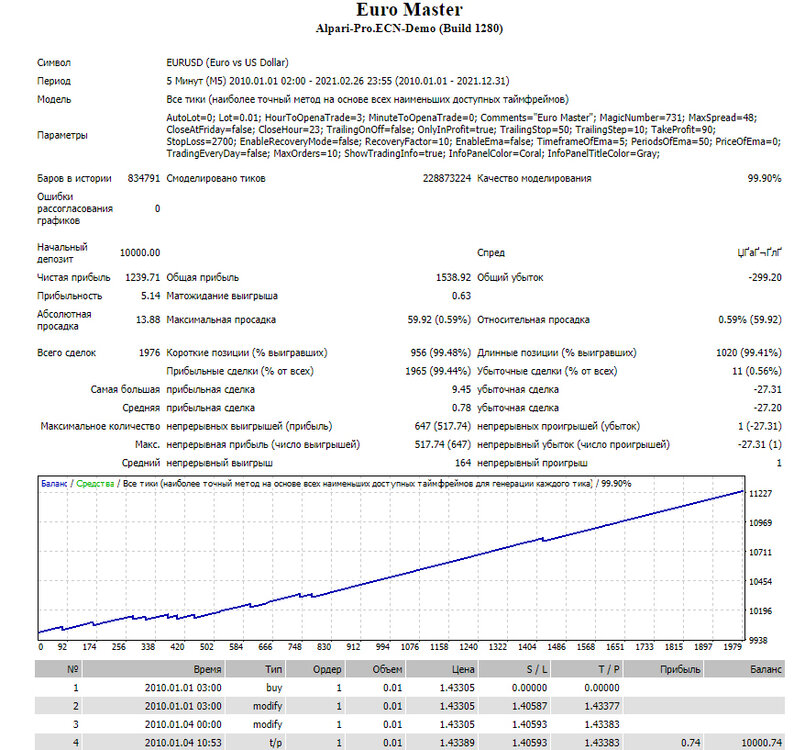Click the initial deposit value 10000.00
The width and height of the screenshot is (794, 750).
point(140,253)
